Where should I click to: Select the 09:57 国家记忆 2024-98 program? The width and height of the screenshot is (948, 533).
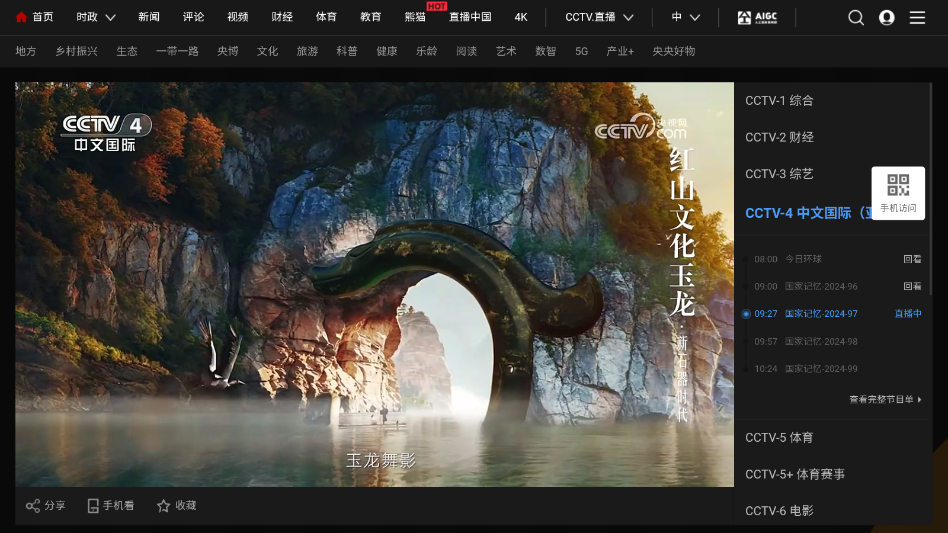820,342
